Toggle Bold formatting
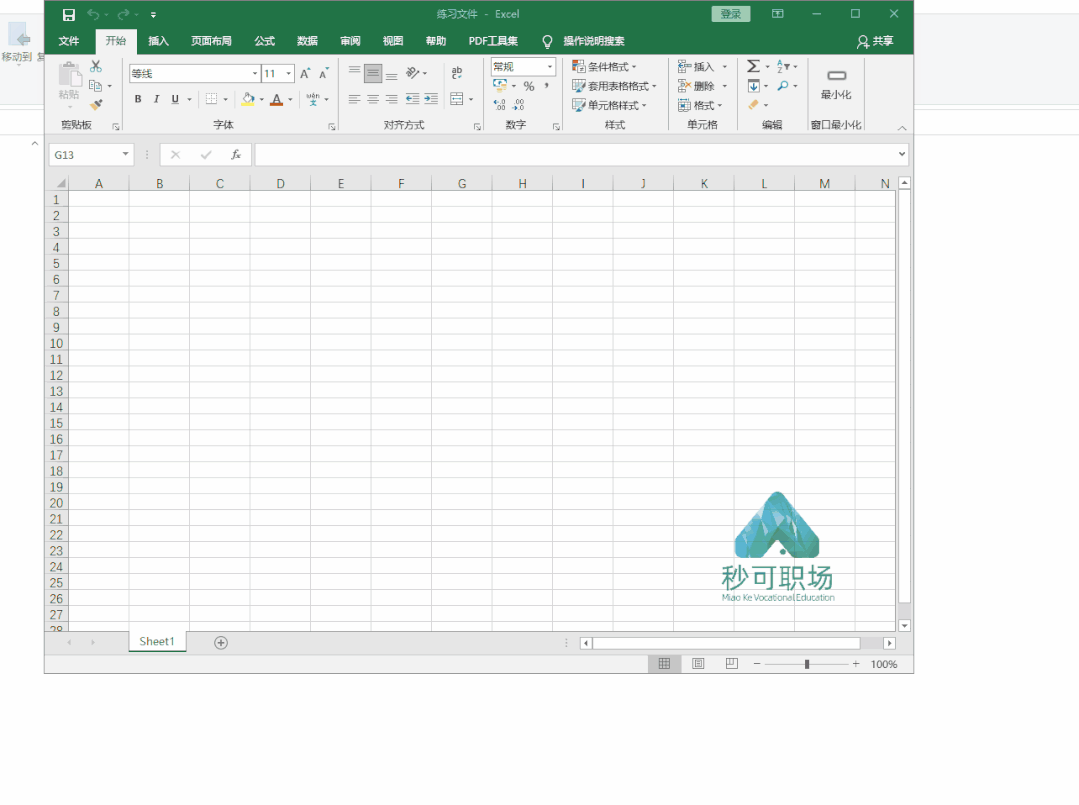This screenshot has width=1079, height=805. click(138, 99)
